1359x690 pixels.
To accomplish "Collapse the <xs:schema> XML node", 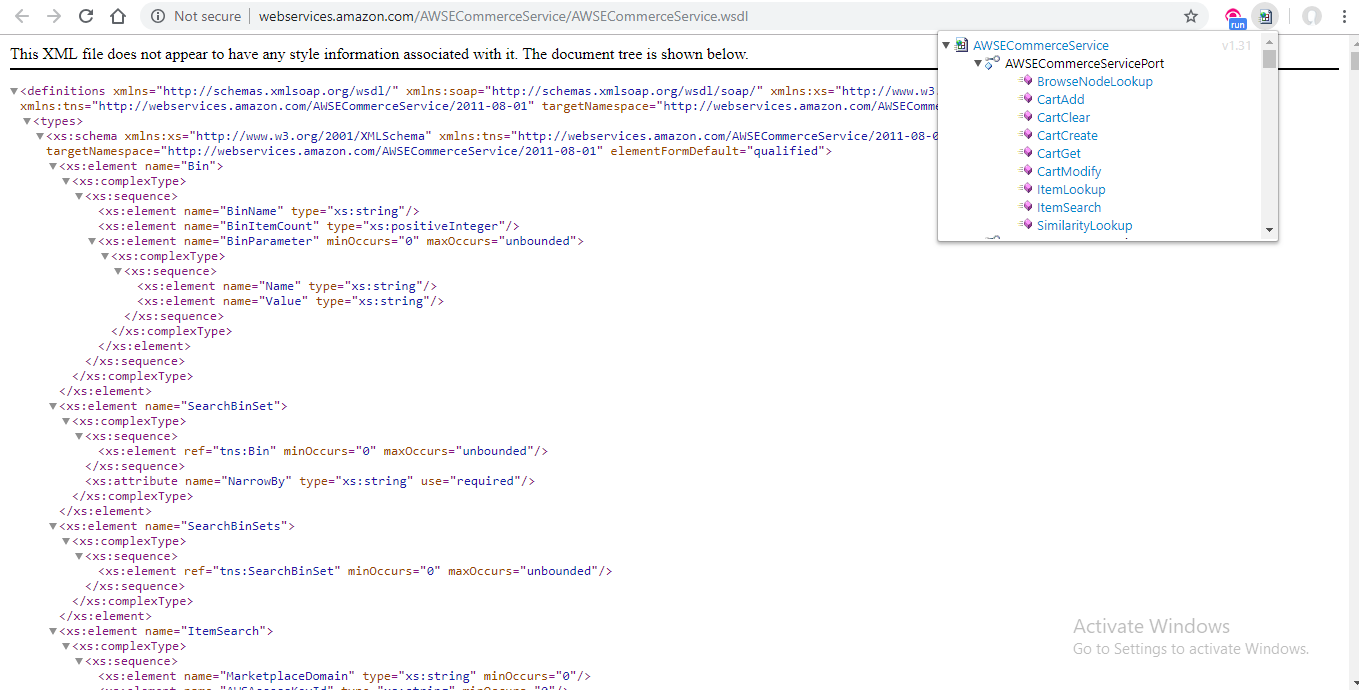I will coord(41,136).
